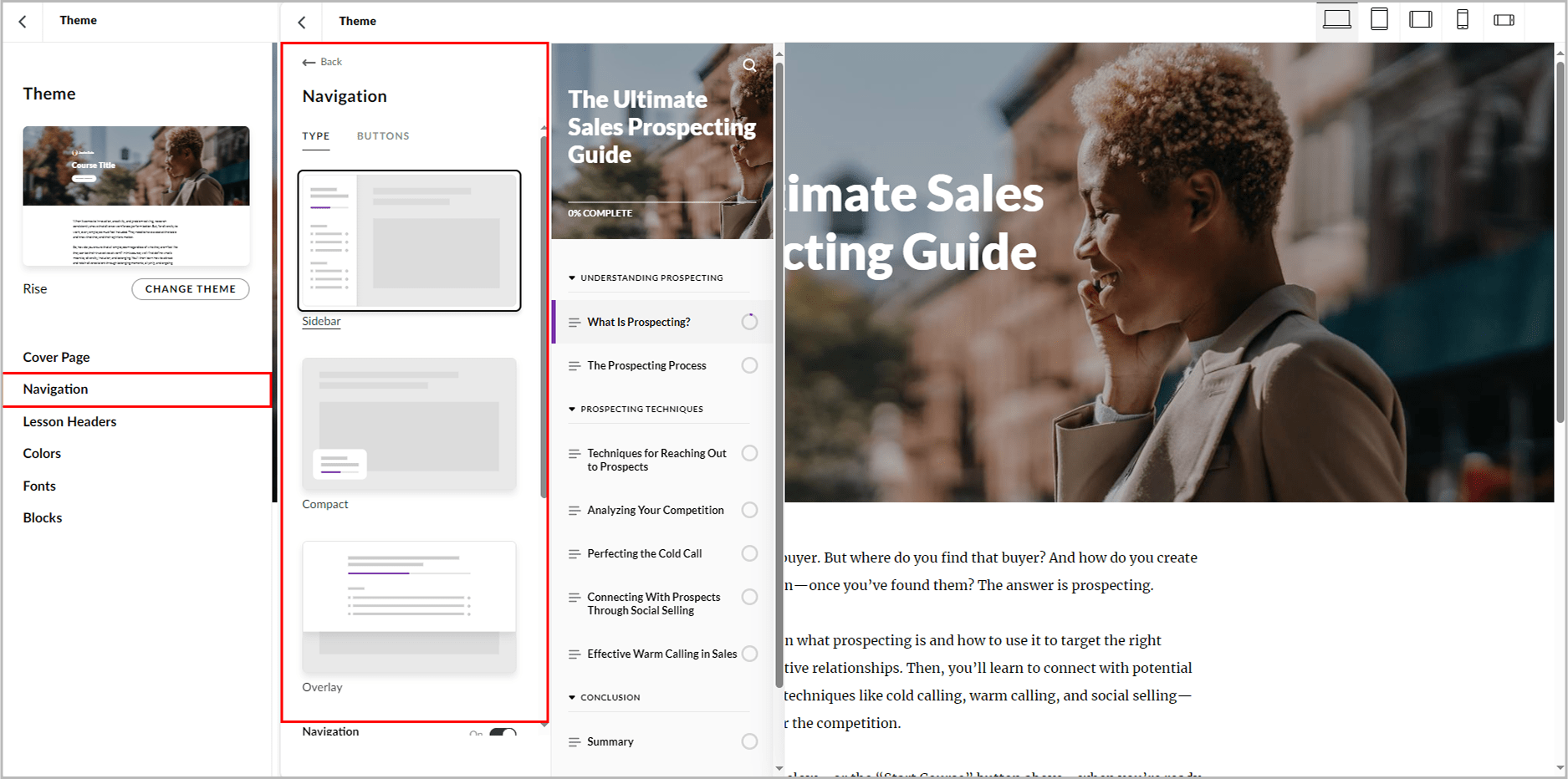
Task: Click the completion circle next to Summary
Action: [x=749, y=741]
